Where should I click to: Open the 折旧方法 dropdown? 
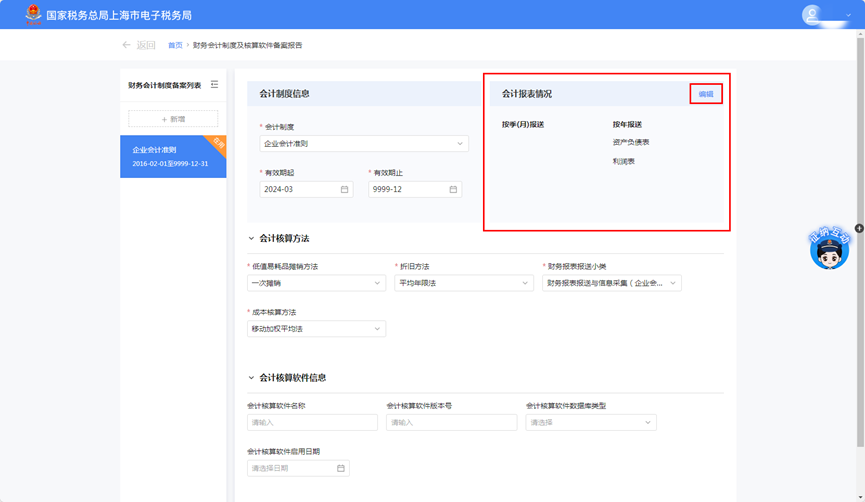pyautogui.click(x=464, y=283)
